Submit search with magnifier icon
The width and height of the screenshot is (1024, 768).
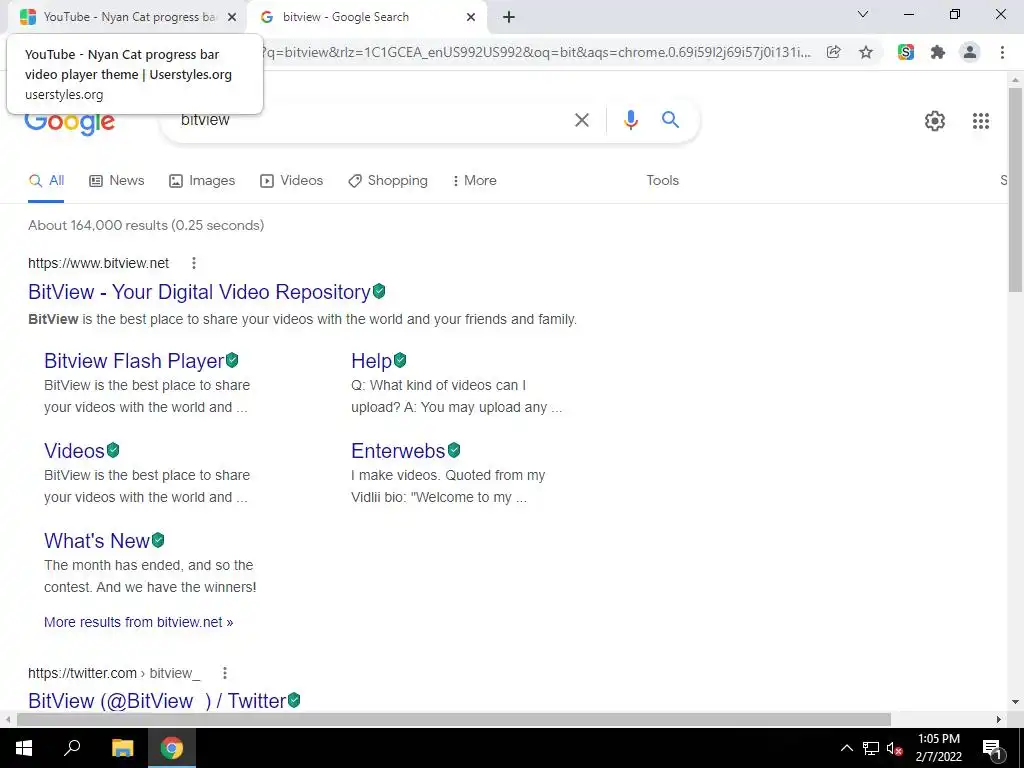(670, 120)
